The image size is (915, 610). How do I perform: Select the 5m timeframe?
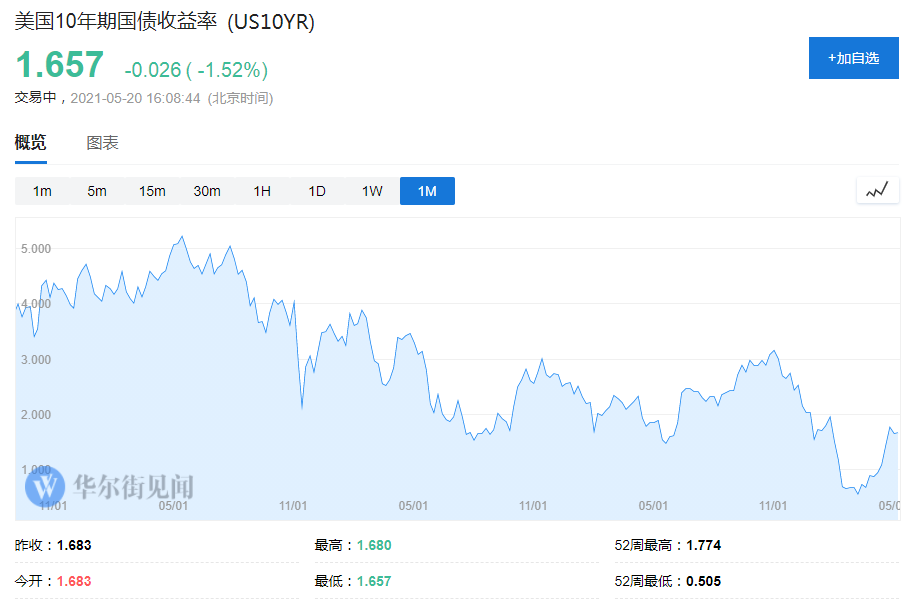[97, 191]
